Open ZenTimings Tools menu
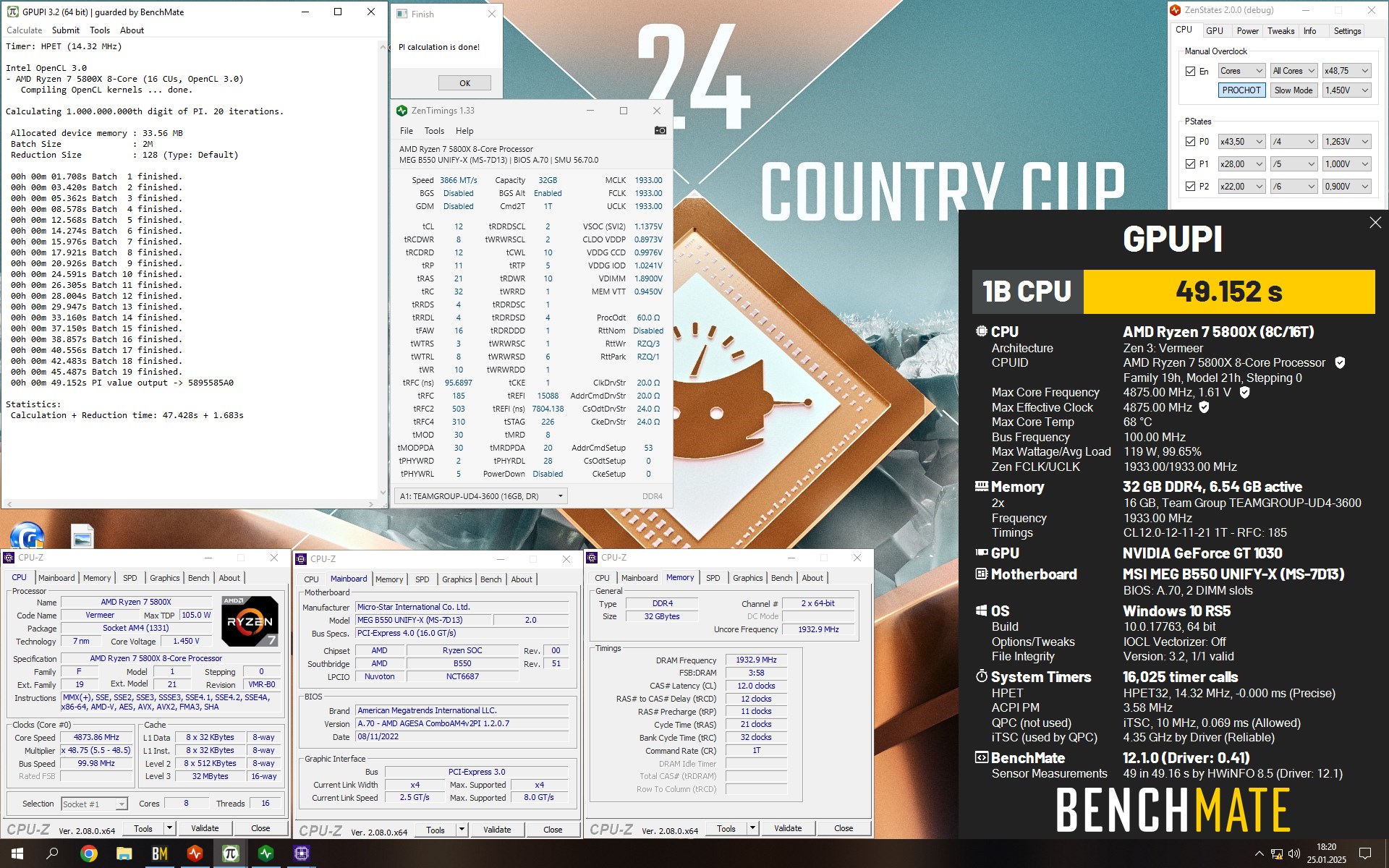The height and width of the screenshot is (868, 1389). coord(434,131)
